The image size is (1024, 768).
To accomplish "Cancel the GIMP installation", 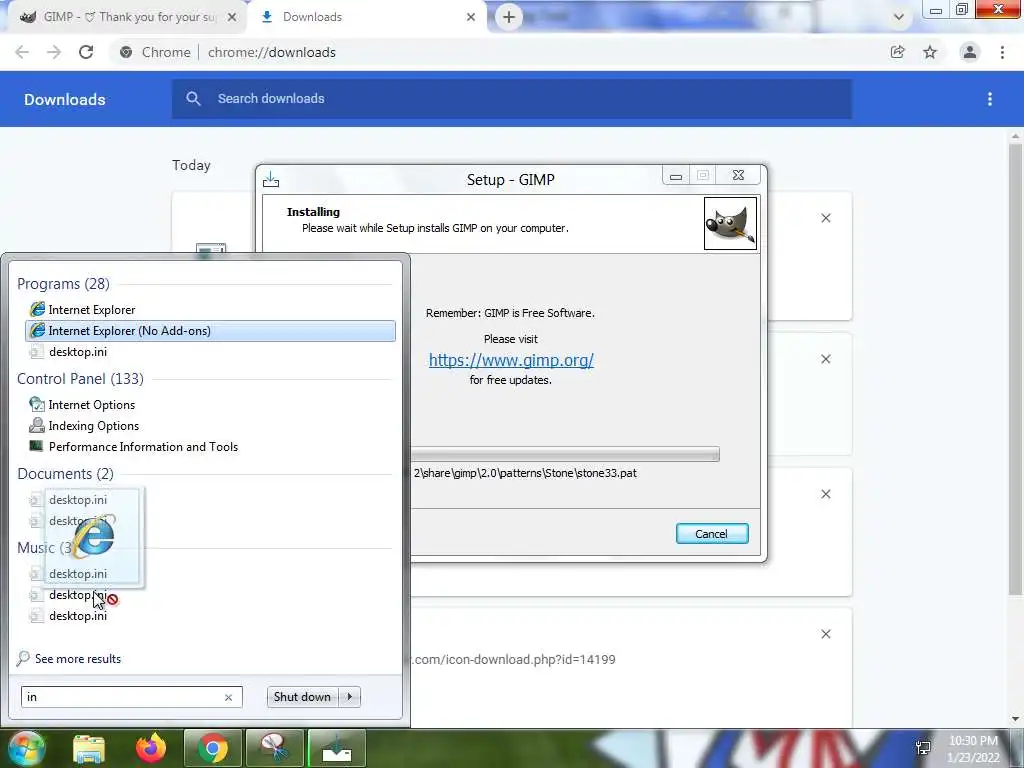I will click(712, 534).
